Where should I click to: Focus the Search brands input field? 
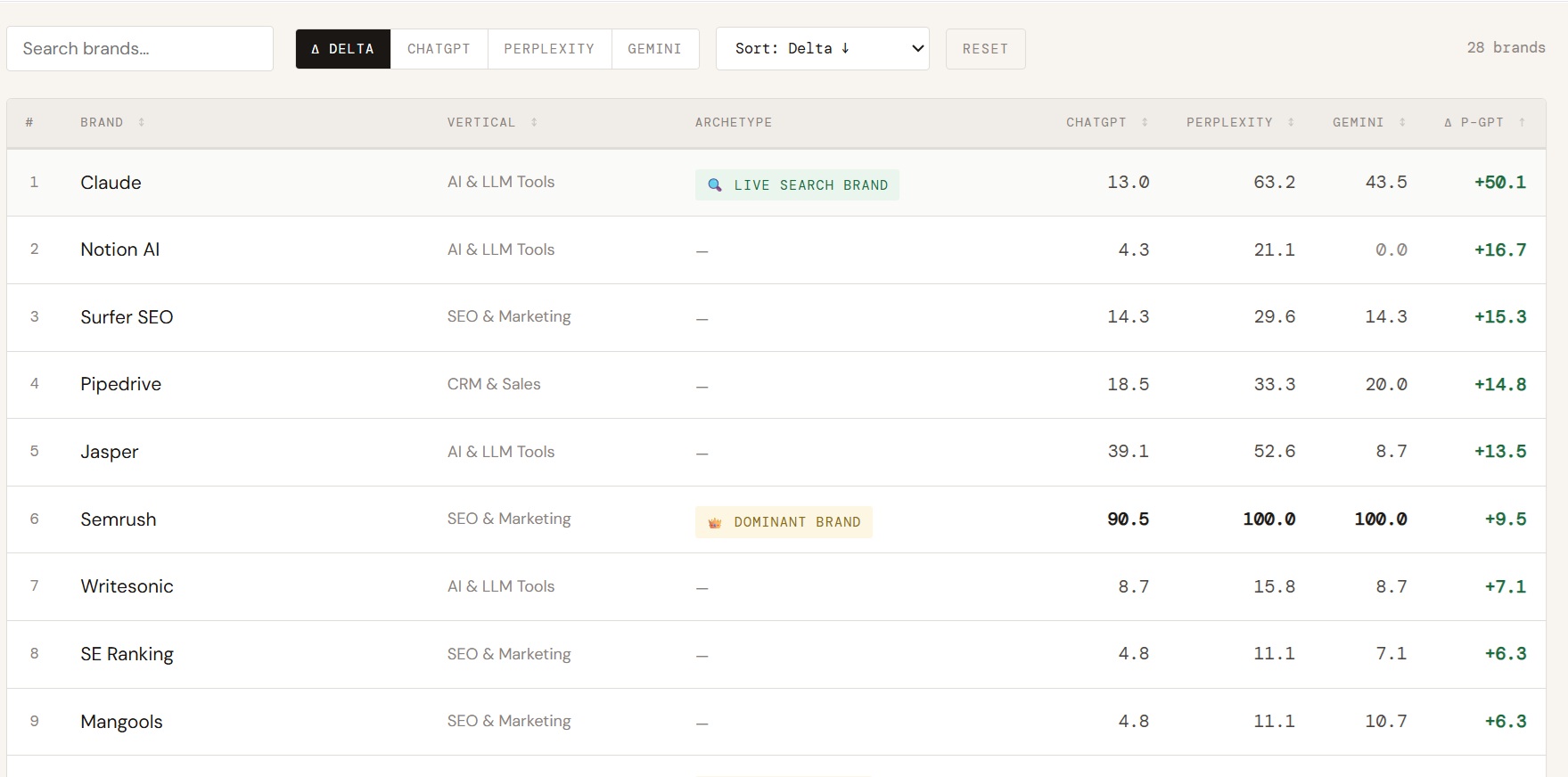click(x=140, y=49)
